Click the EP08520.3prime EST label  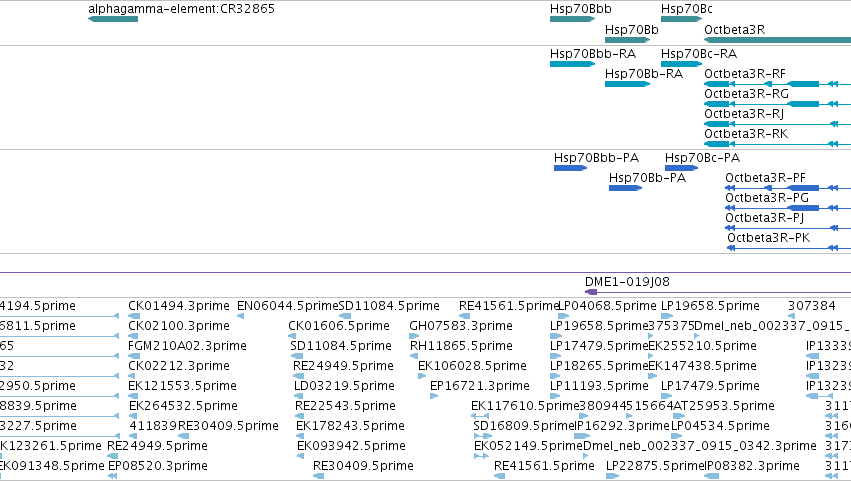click(158, 466)
